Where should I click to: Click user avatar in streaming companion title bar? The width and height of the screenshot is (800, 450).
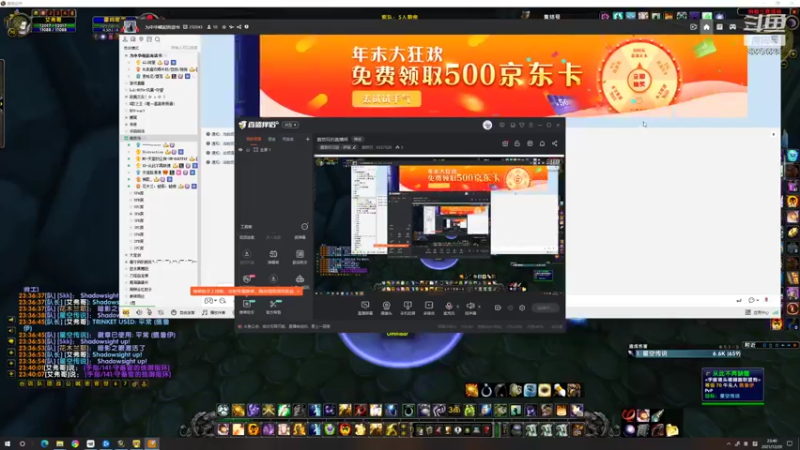coord(487,125)
